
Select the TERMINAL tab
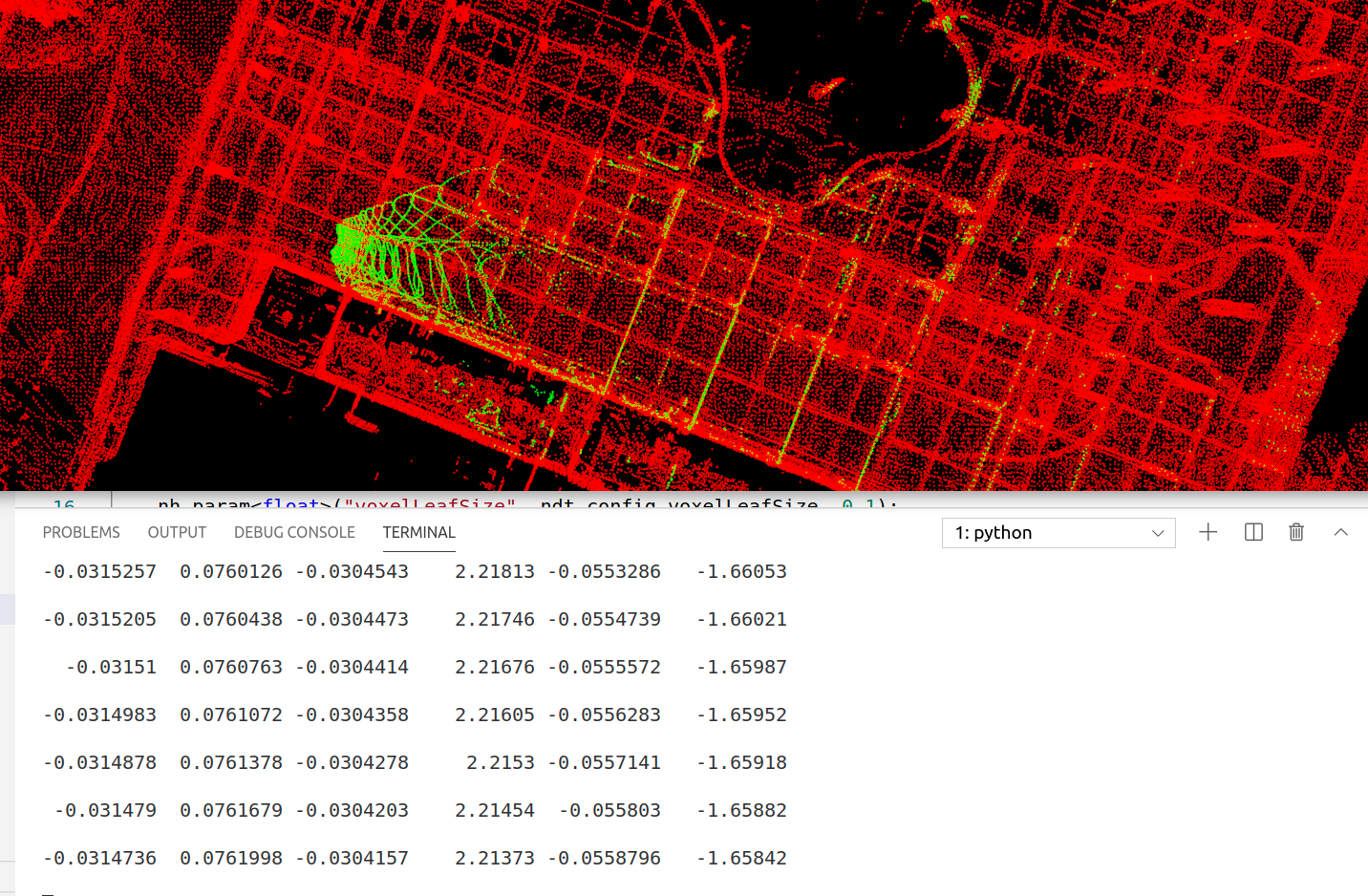pyautogui.click(x=418, y=532)
